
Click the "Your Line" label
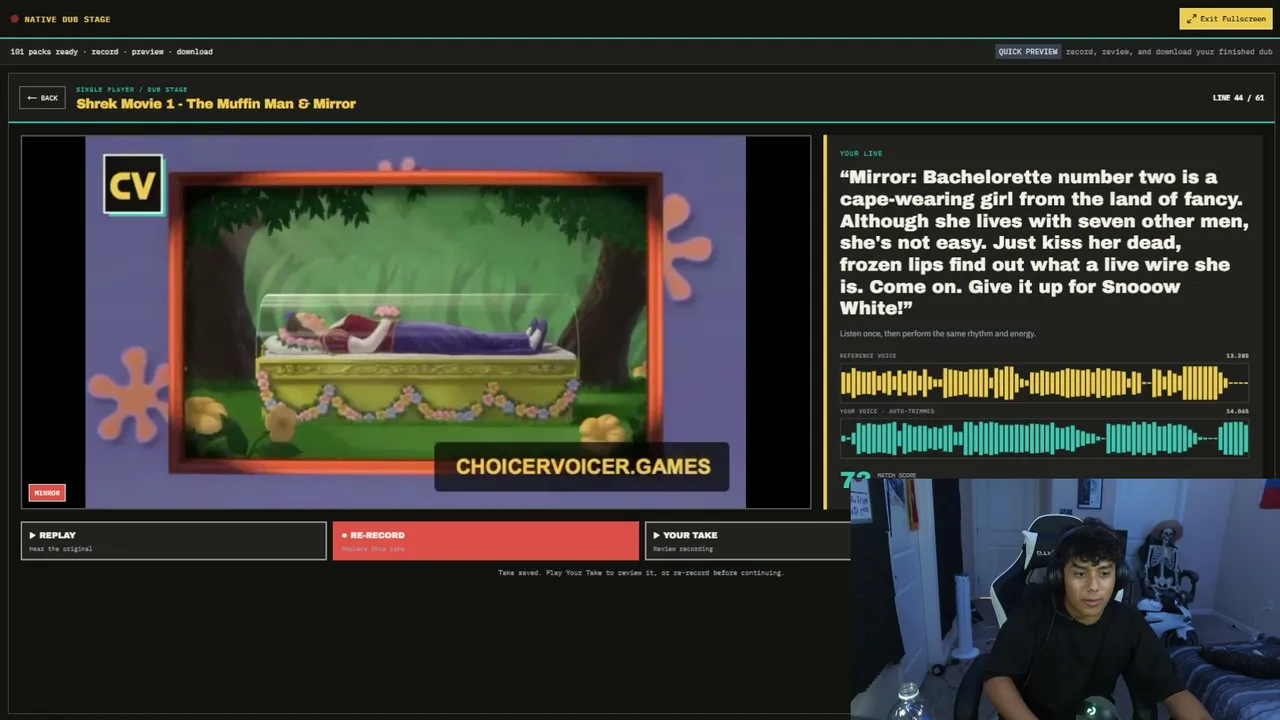pos(861,153)
